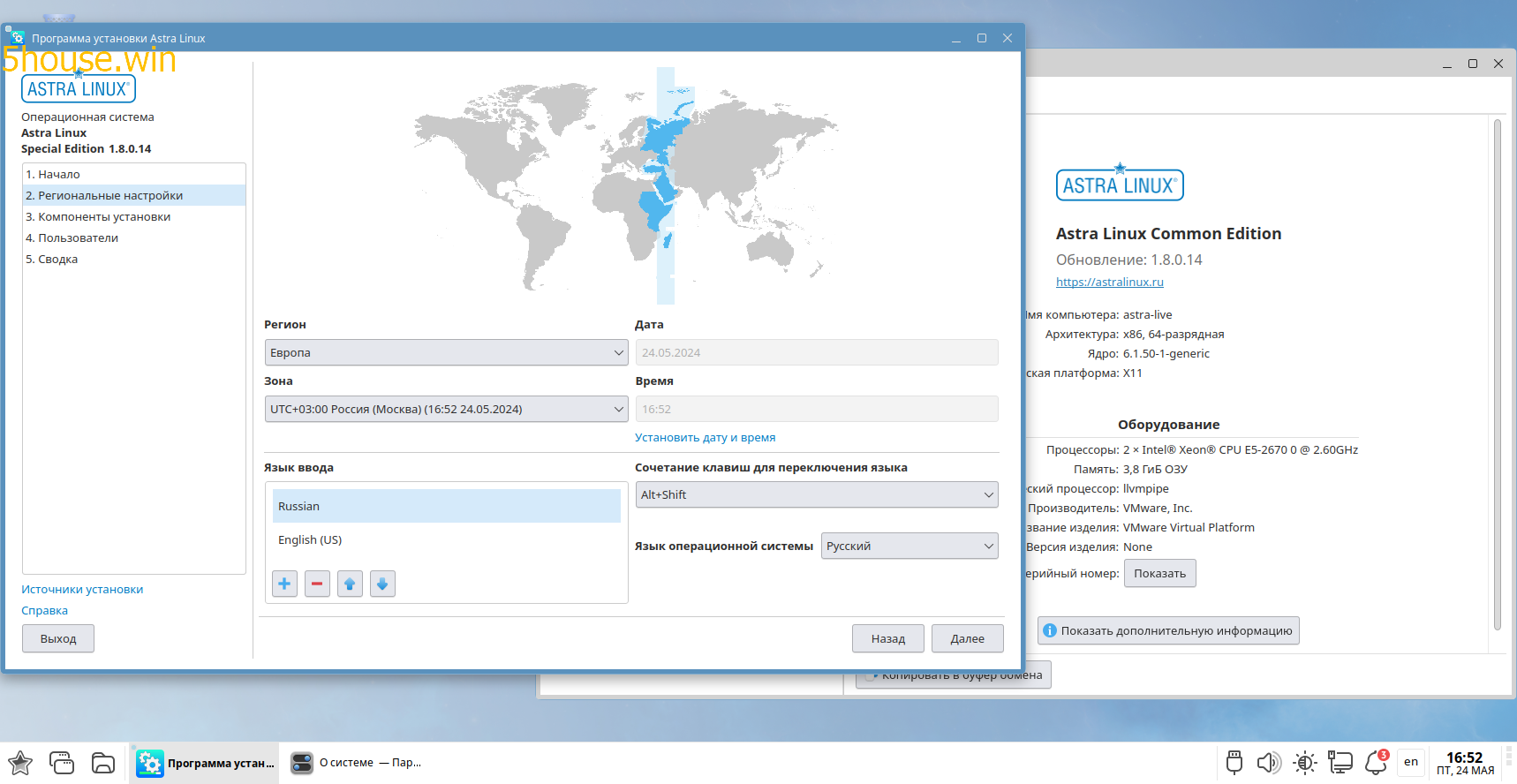Viewport: 1517px width, 784px height.
Task: Open the star start menu in the taskbar
Action: [x=20, y=763]
